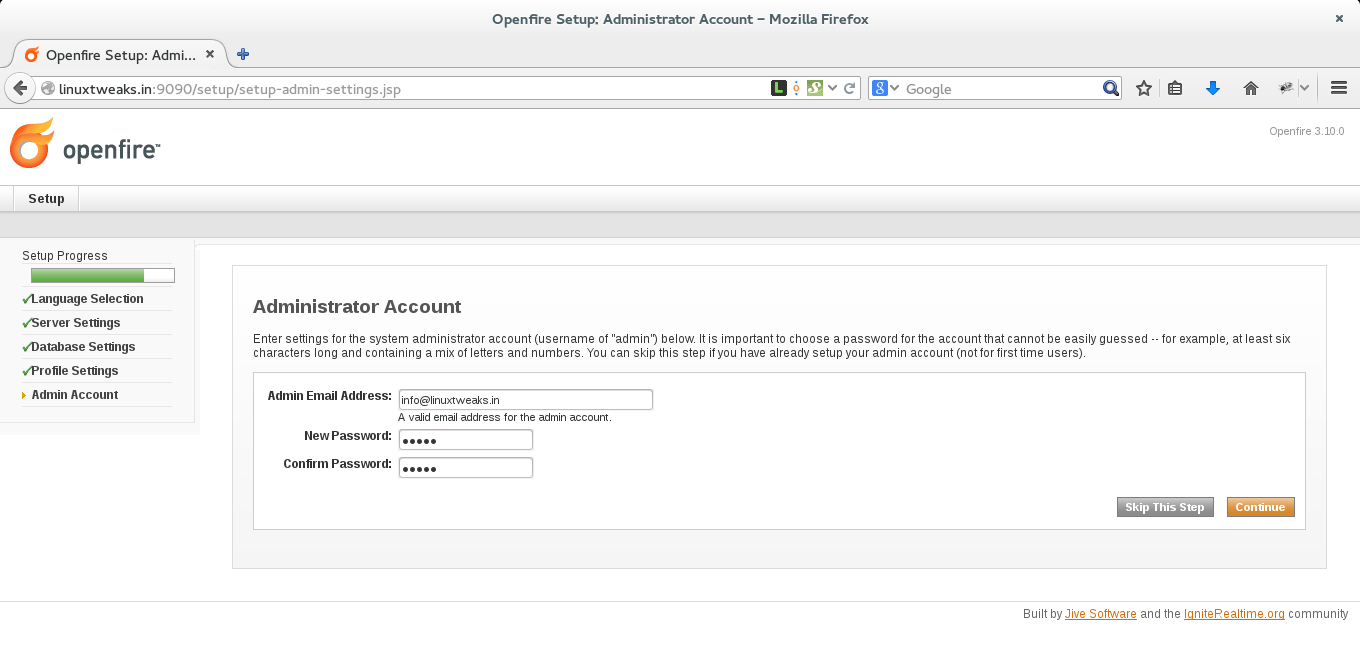Select Profile Settings step
The height and width of the screenshot is (663, 1360).
click(x=75, y=371)
